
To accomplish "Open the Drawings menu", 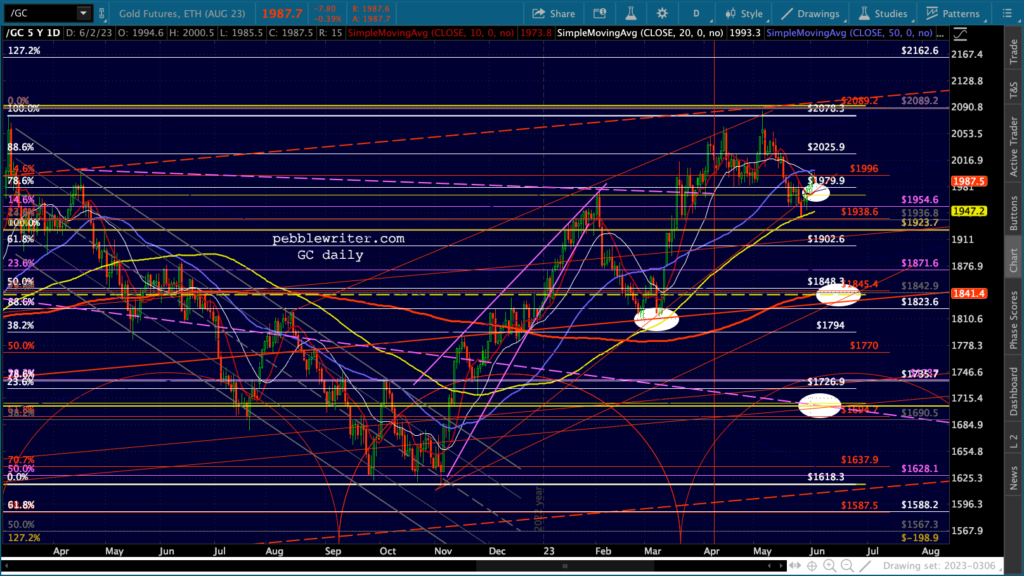I will [810, 13].
